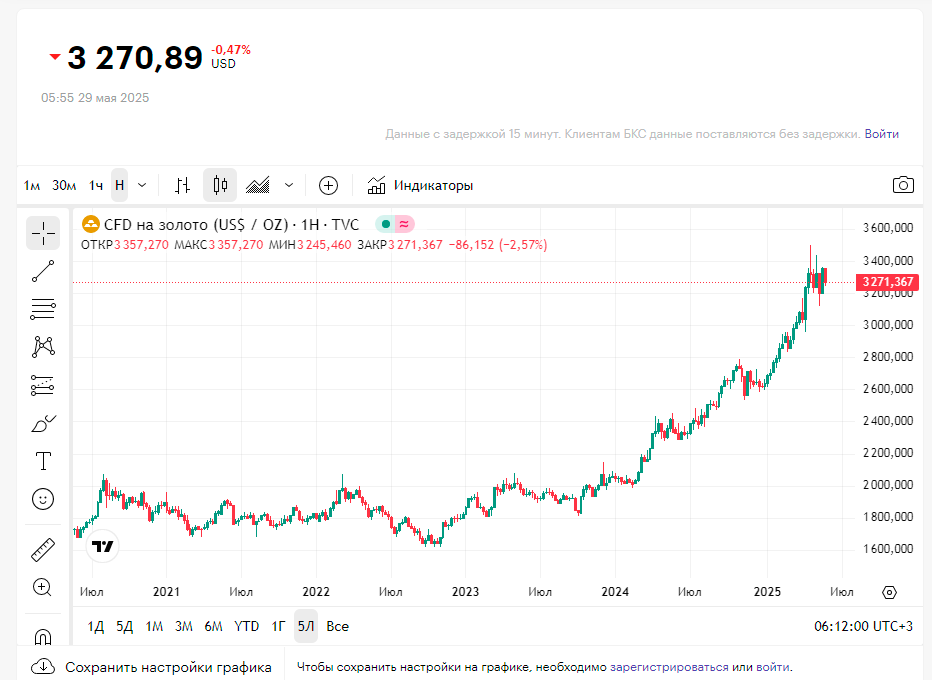Select the ruler measure tool
932x680 pixels.
(43, 549)
